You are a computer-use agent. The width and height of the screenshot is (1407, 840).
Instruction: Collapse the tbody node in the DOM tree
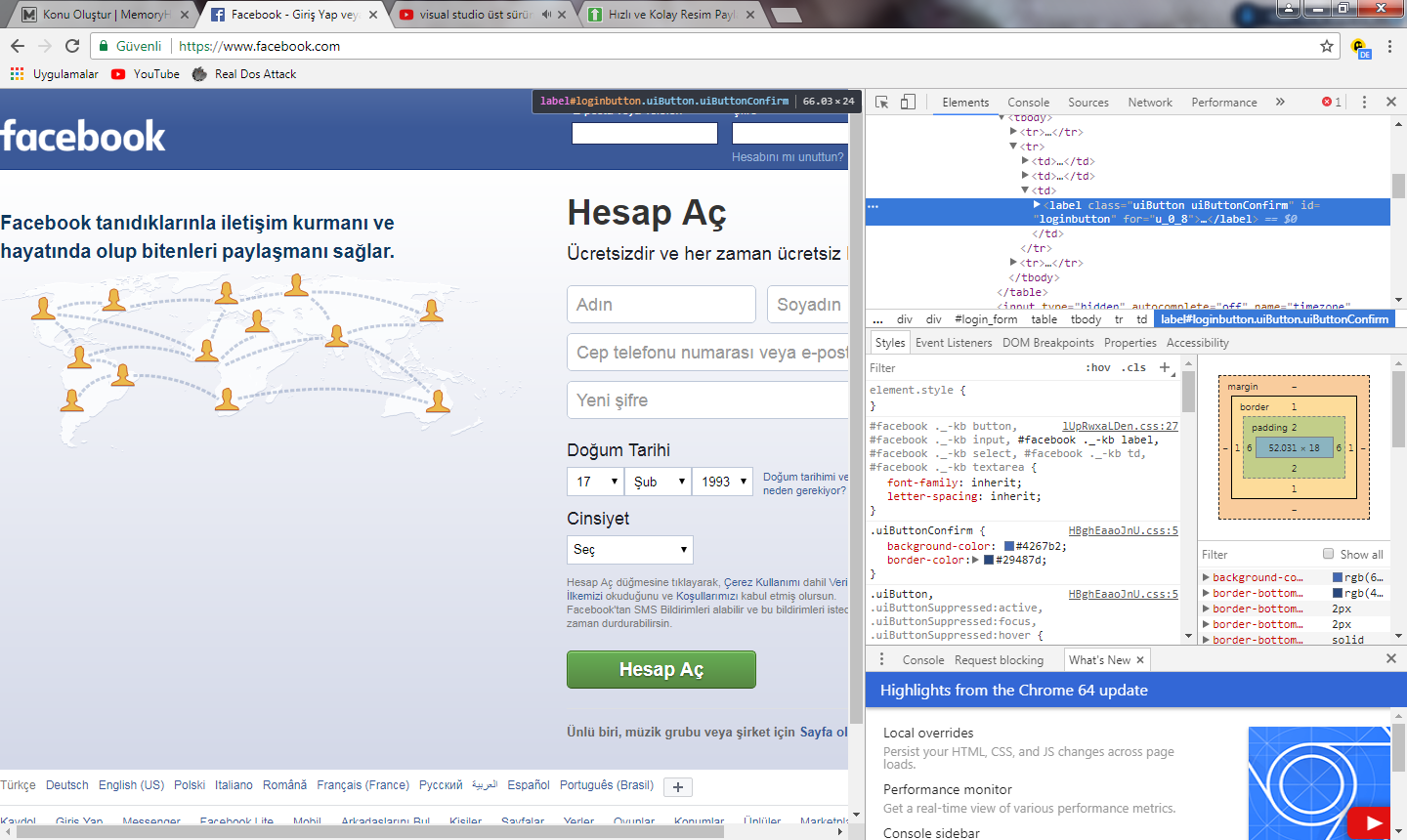[x=1002, y=117]
